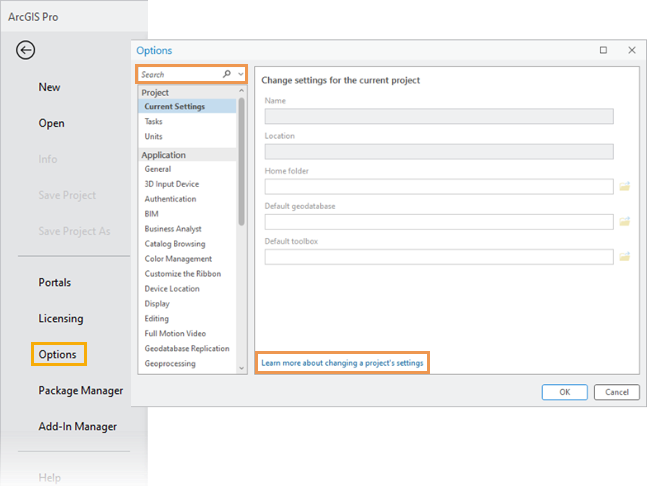Open the search options dropdown arrow
This screenshot has width=647, height=486.
(x=241, y=74)
